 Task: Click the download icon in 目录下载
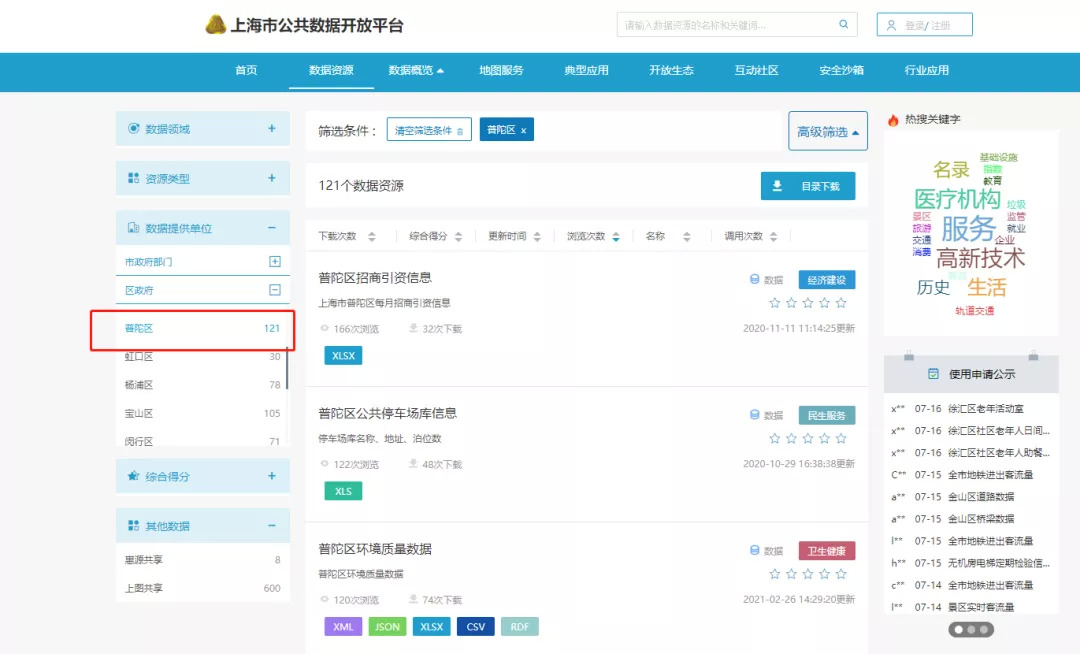tap(777, 186)
